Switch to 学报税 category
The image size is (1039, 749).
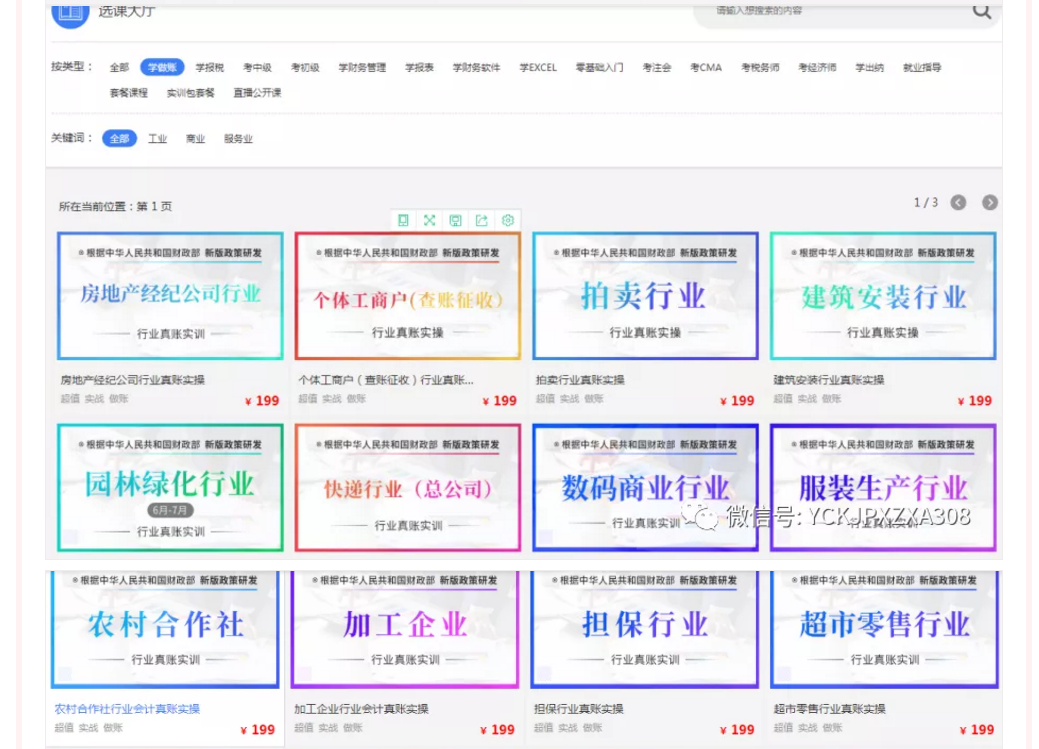point(210,68)
